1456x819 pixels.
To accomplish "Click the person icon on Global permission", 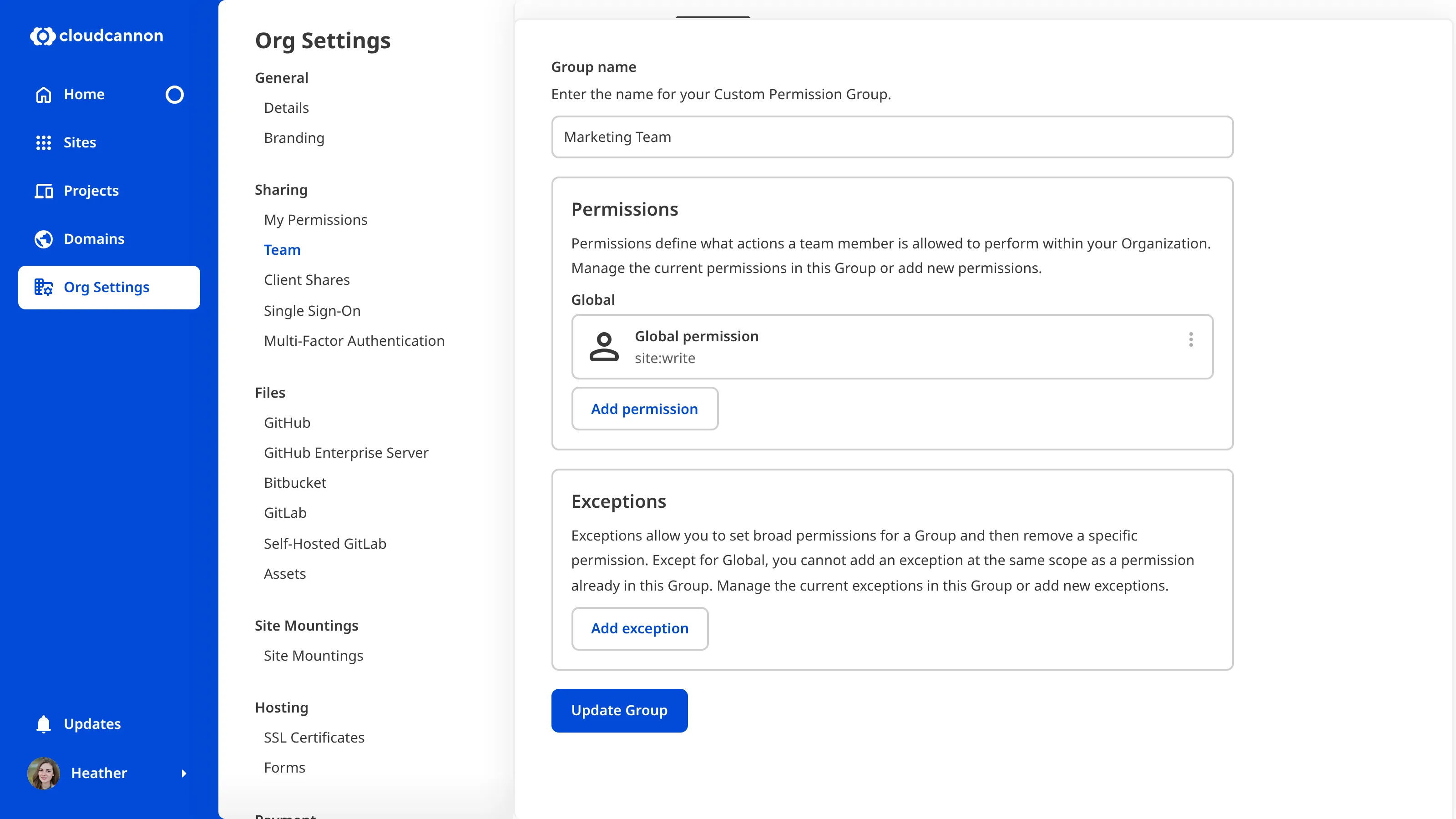I will pos(604,346).
